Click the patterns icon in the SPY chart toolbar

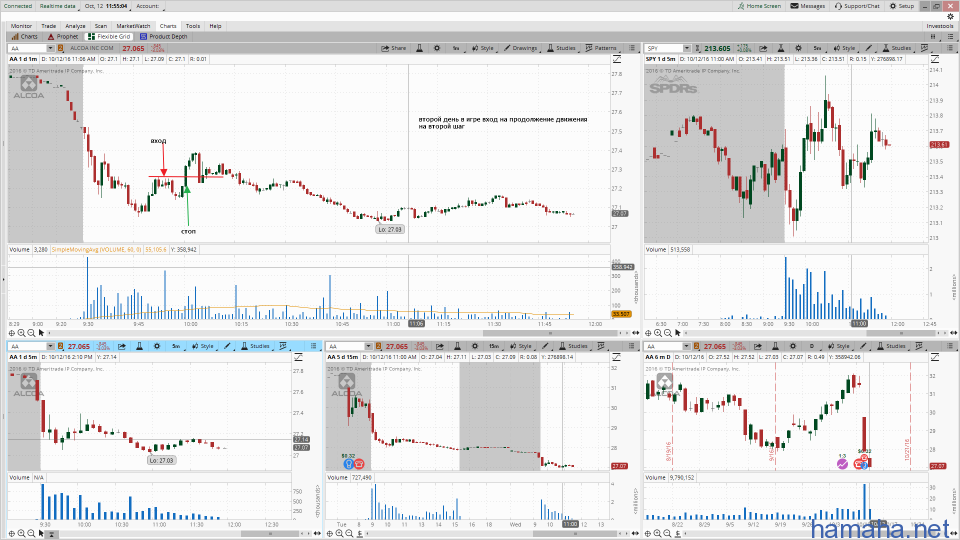[x=924, y=48]
